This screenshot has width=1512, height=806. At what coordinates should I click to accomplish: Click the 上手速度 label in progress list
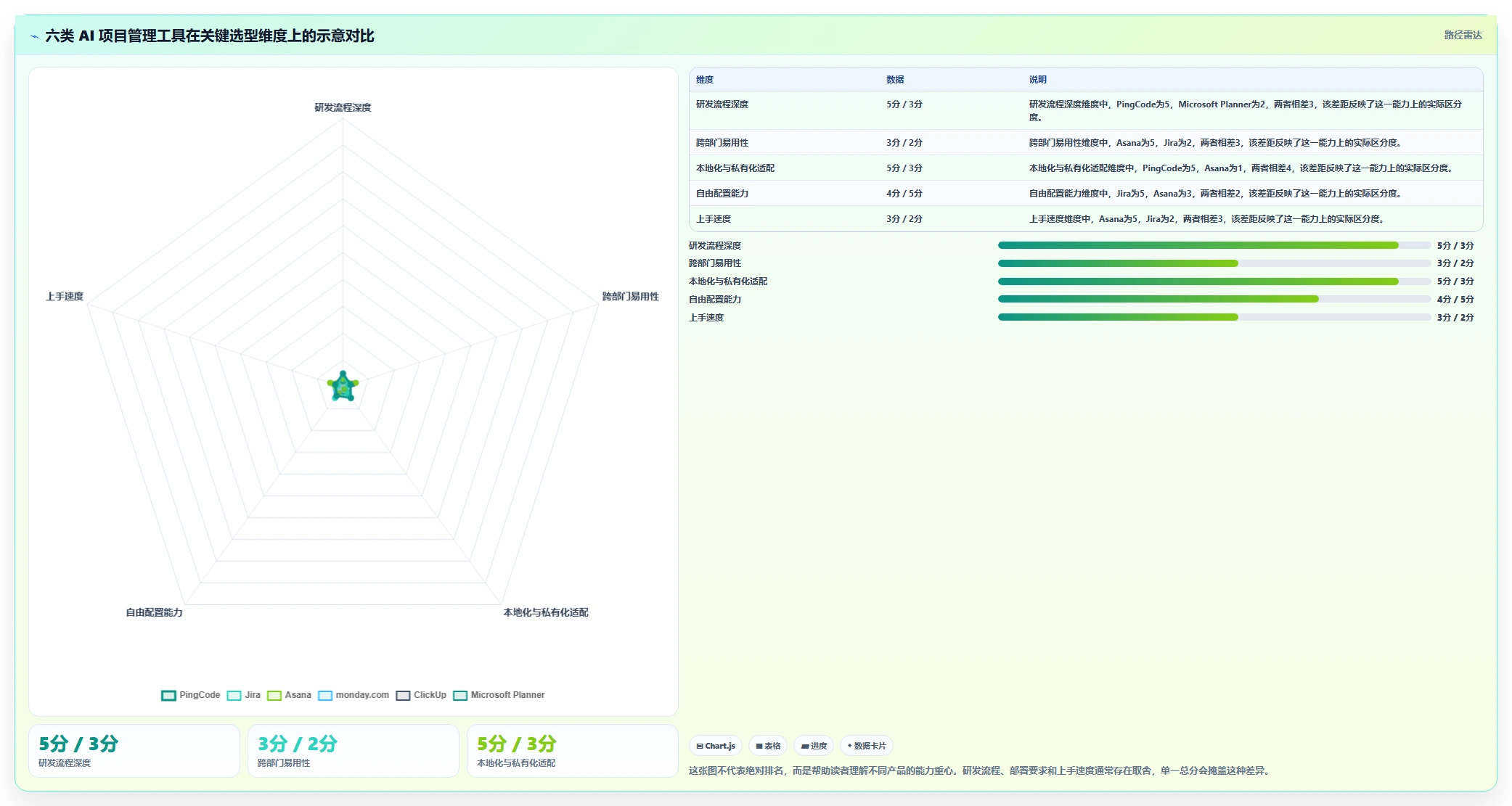(706, 318)
